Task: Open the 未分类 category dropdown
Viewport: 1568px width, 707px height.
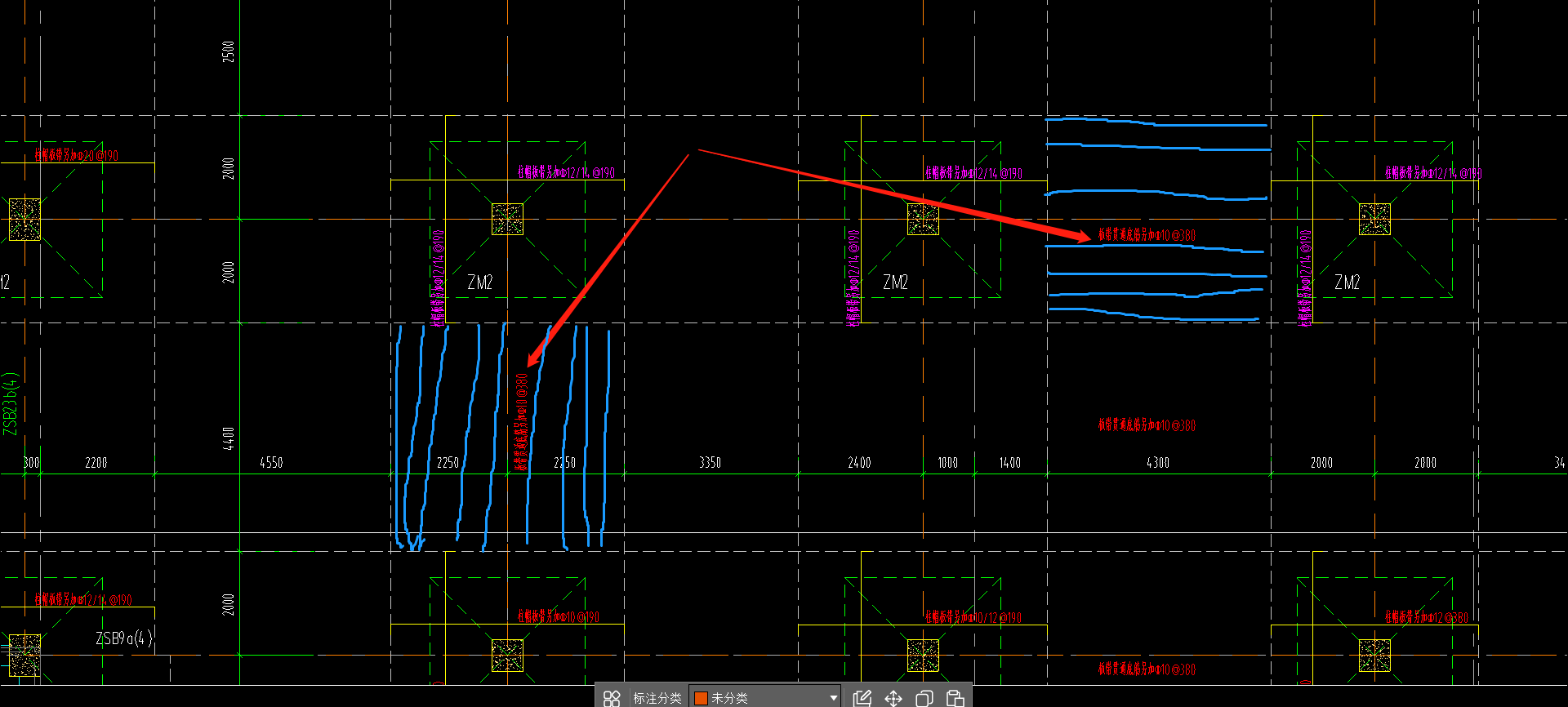Action: tap(764, 697)
